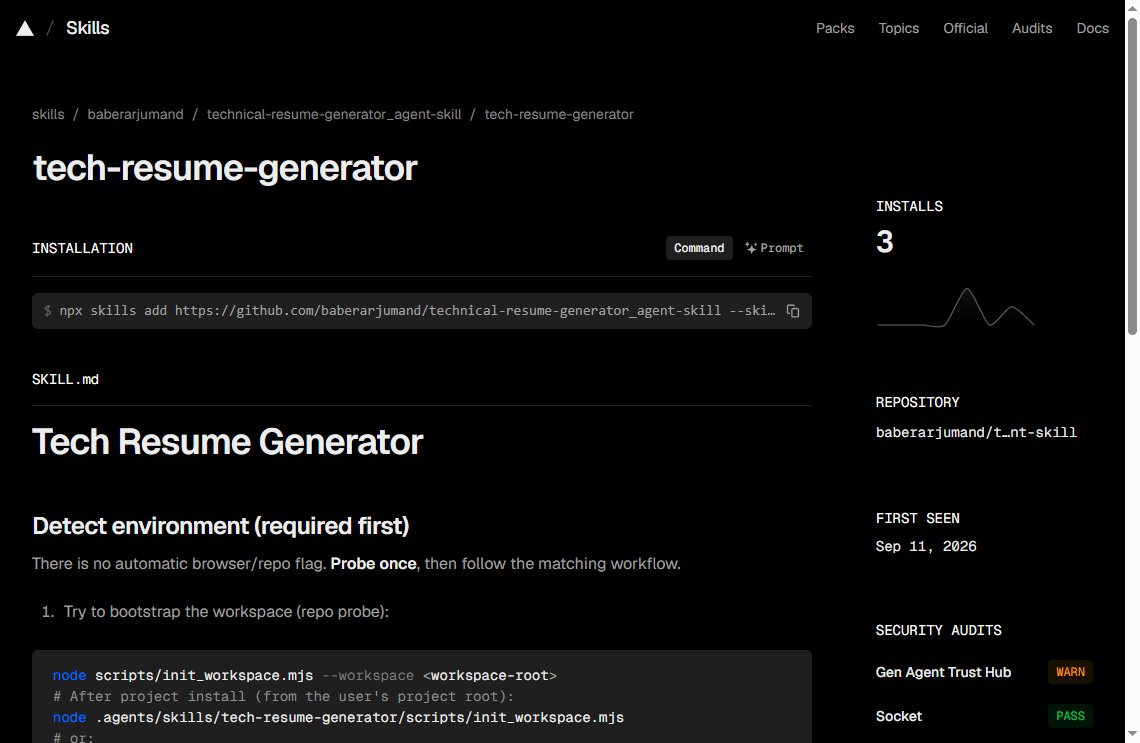Click the 'node scripts/init_workspace.mjs' code line

coord(305,675)
